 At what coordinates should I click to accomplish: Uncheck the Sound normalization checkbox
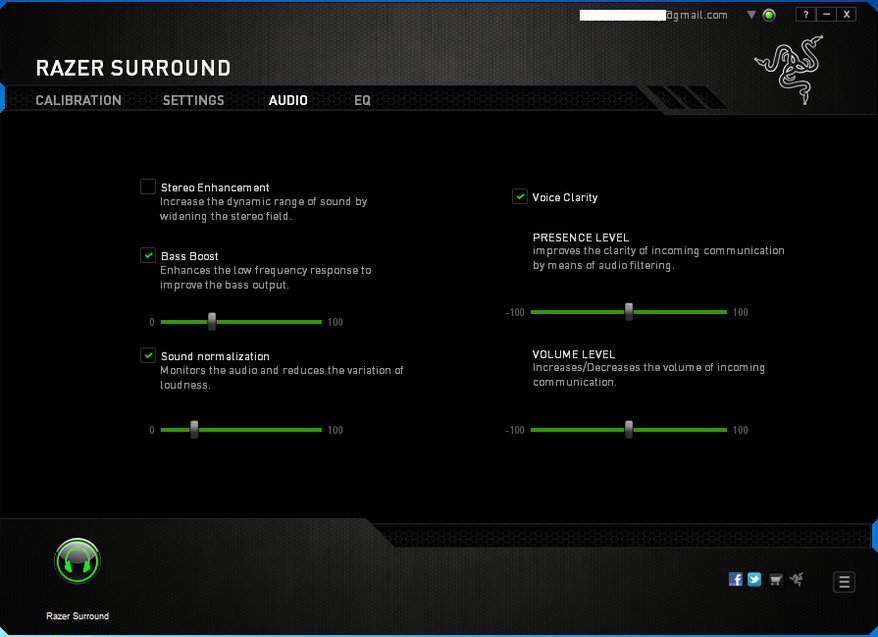(148, 355)
